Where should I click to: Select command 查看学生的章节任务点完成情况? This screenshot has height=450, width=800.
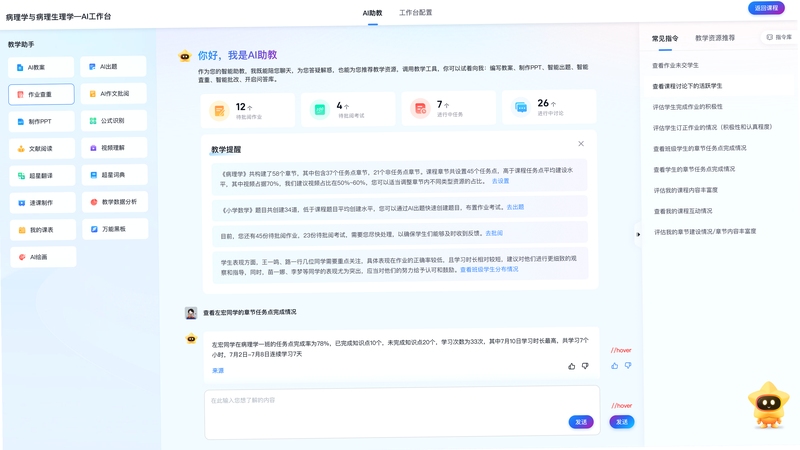coord(694,169)
